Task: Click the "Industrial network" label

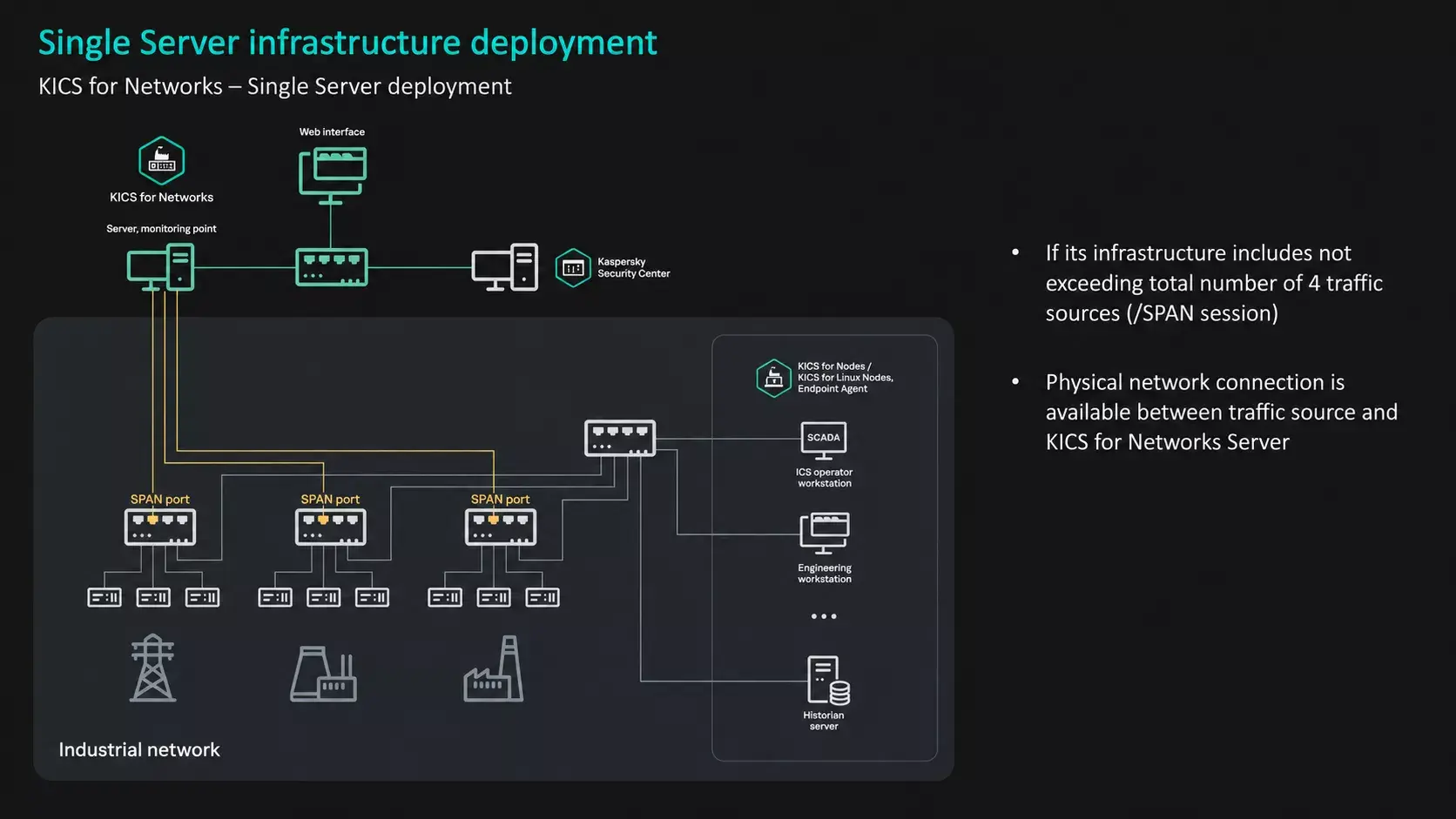Action: (139, 750)
